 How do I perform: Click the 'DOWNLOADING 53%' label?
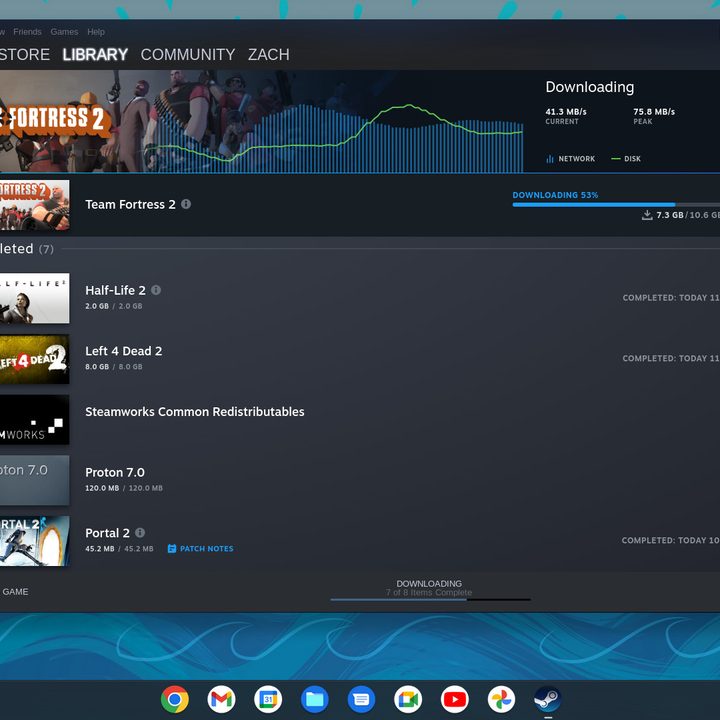pyautogui.click(x=555, y=195)
